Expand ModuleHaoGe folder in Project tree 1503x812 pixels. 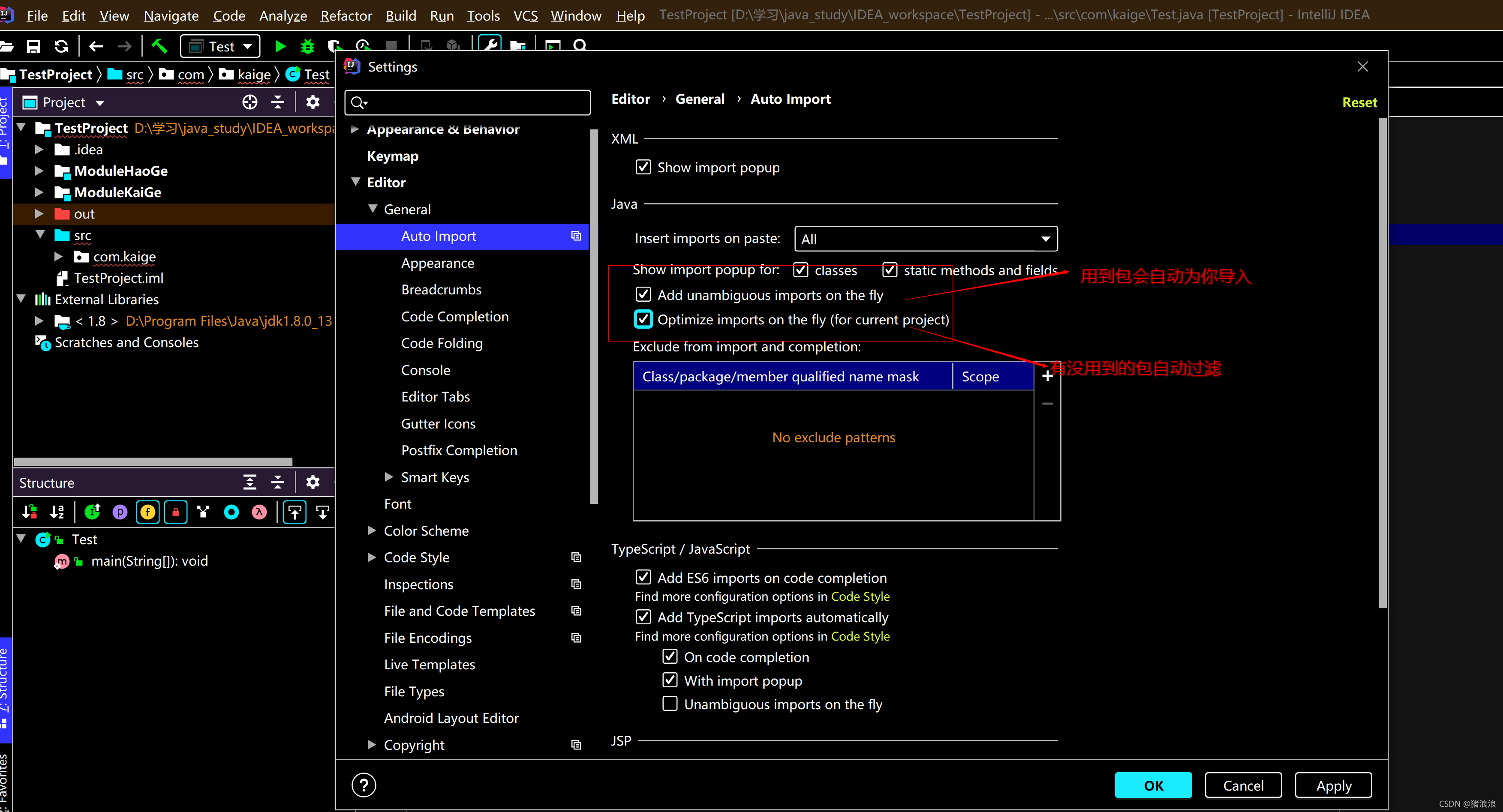(39, 171)
